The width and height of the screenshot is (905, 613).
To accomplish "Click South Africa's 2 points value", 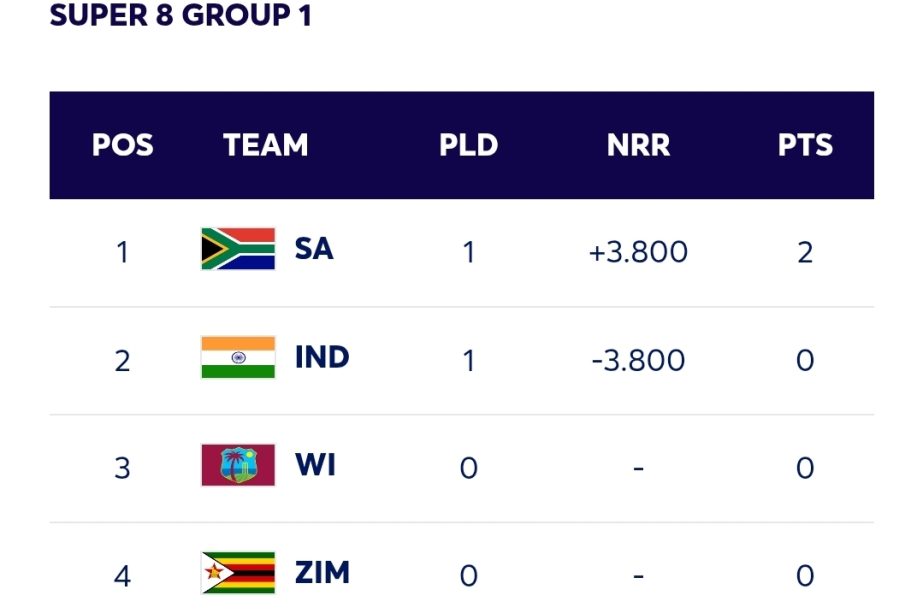I will (x=805, y=251).
